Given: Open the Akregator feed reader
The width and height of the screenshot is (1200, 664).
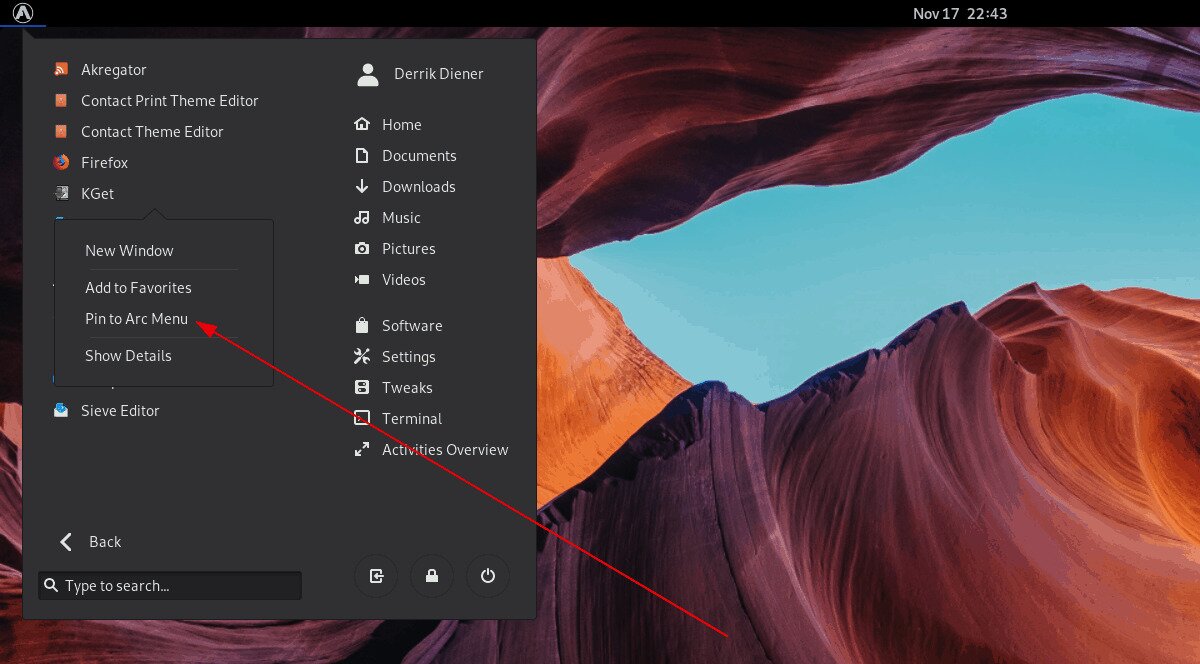Looking at the screenshot, I should point(113,69).
